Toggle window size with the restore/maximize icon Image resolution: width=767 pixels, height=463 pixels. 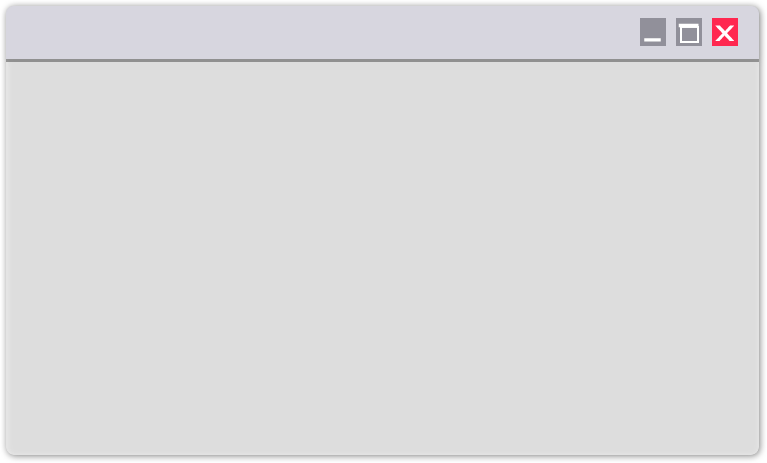pos(689,32)
